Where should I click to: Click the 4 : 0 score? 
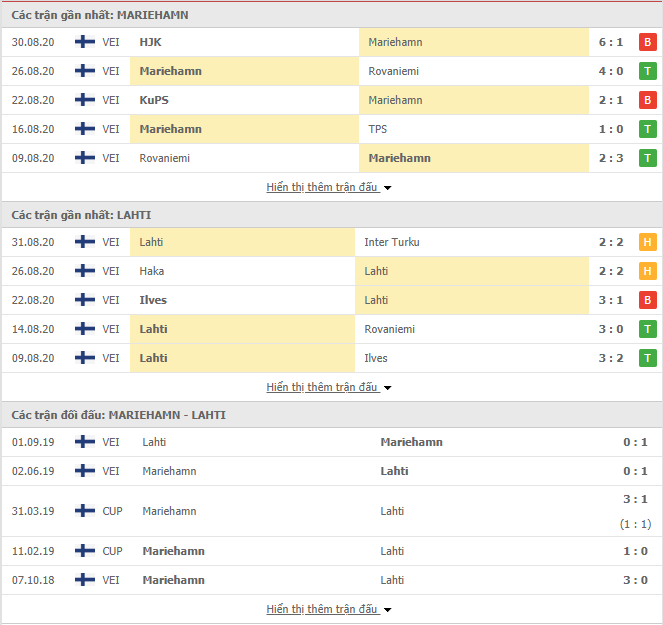click(x=611, y=71)
